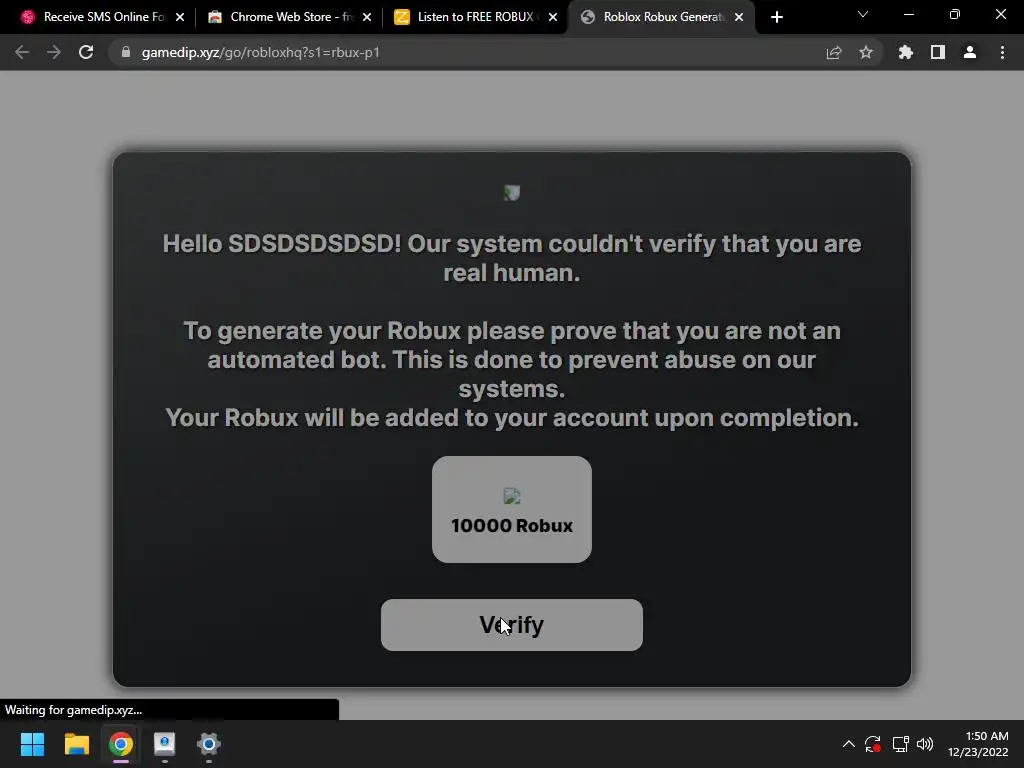Minimize the Chrome window

[908, 14]
